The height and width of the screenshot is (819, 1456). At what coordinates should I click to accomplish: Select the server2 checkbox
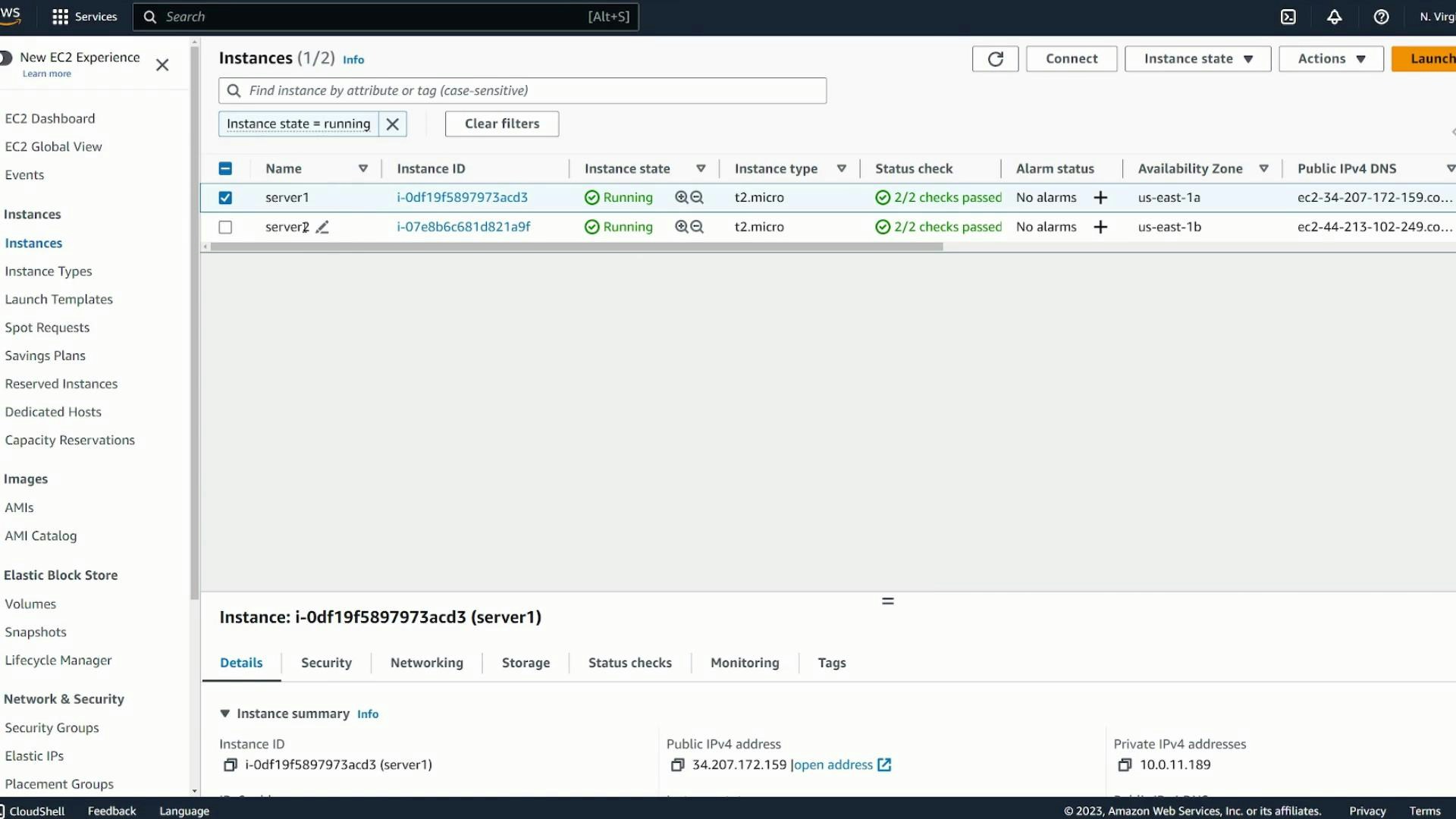225,227
